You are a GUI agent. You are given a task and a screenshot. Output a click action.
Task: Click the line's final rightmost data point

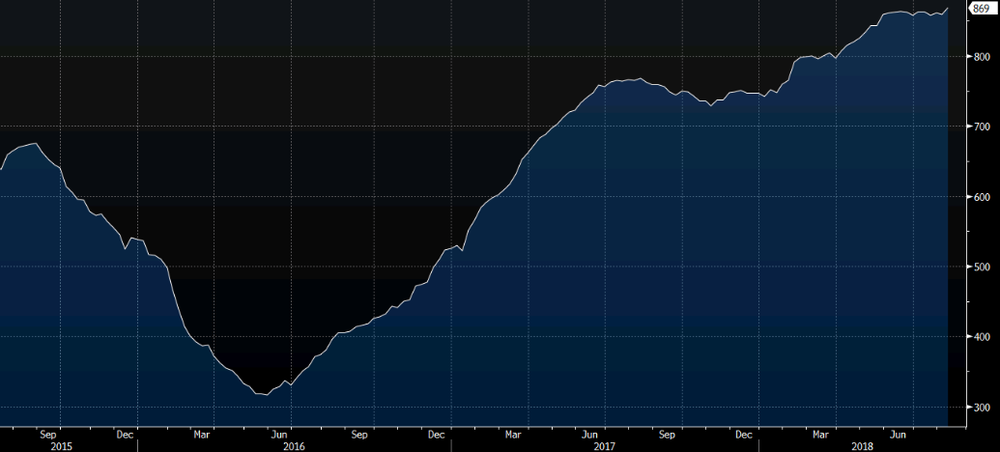click(x=948, y=9)
